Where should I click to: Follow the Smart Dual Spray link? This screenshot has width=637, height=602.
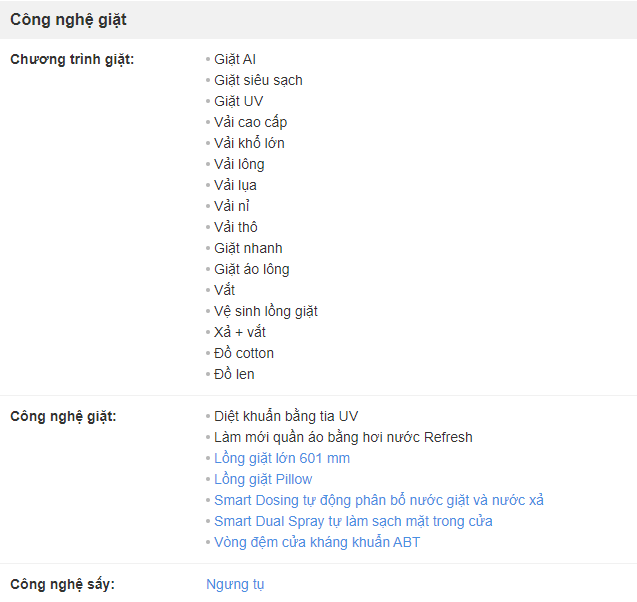(353, 521)
